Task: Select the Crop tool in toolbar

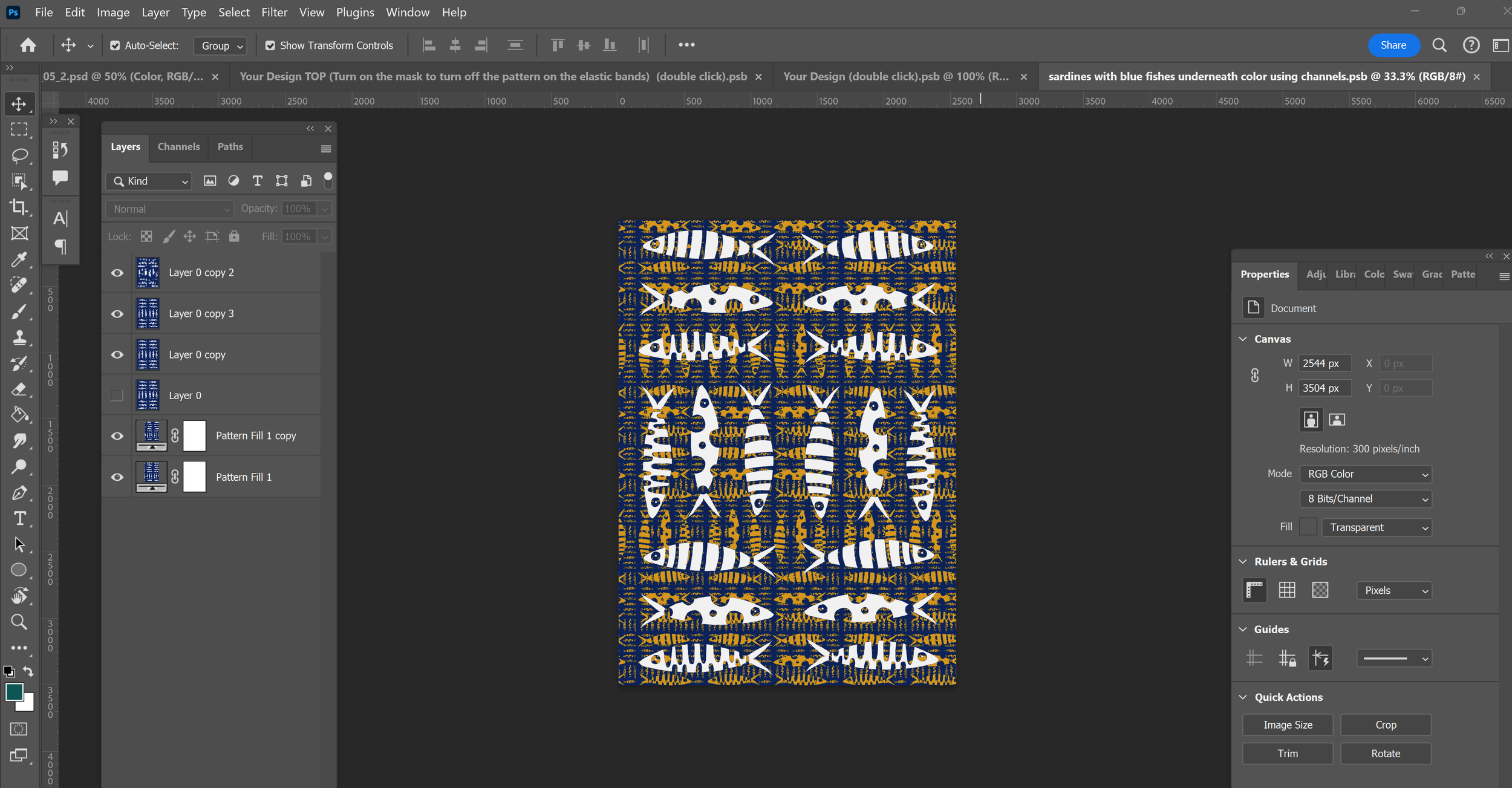Action: 19,207
